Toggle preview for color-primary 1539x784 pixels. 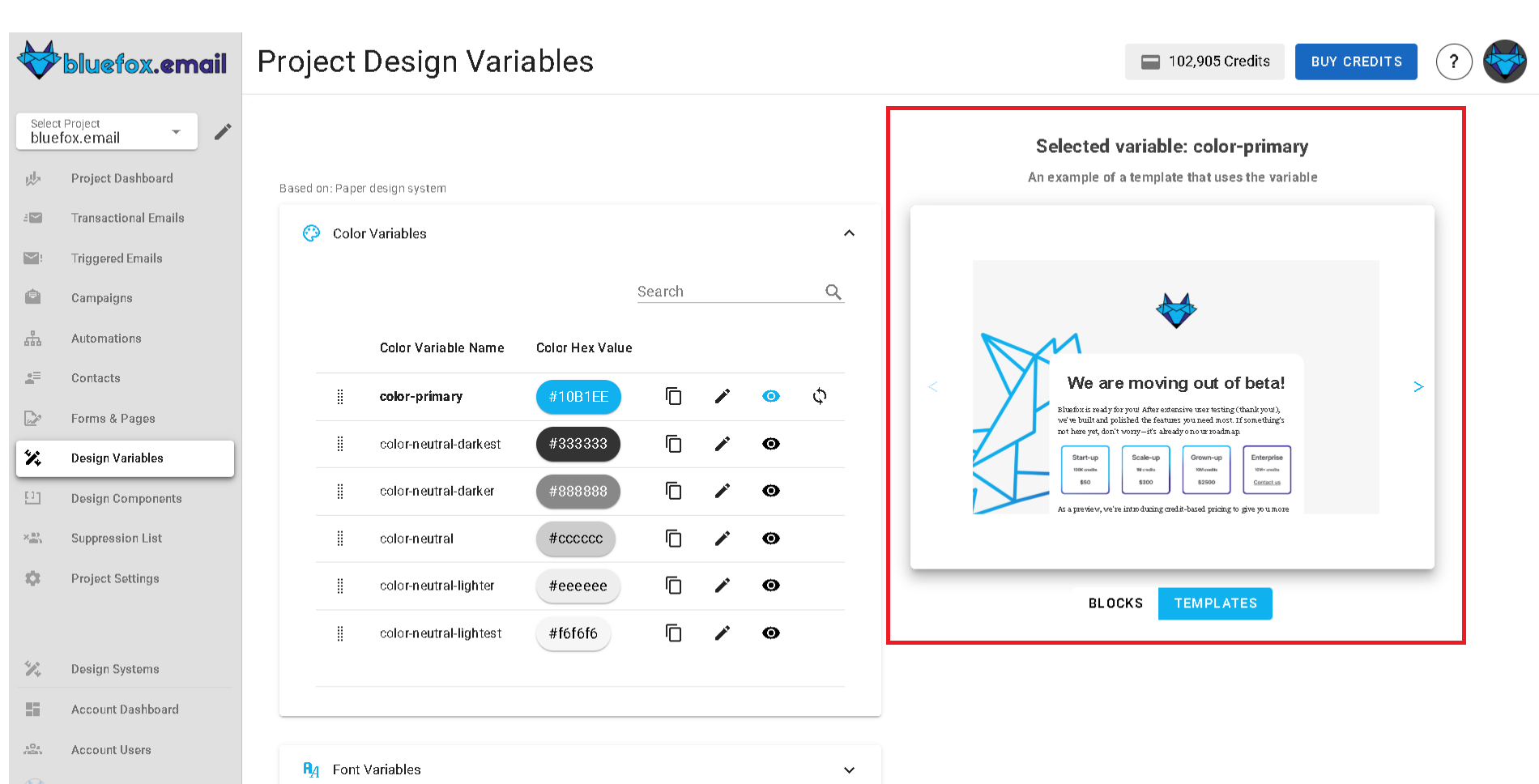pyautogui.click(x=771, y=396)
